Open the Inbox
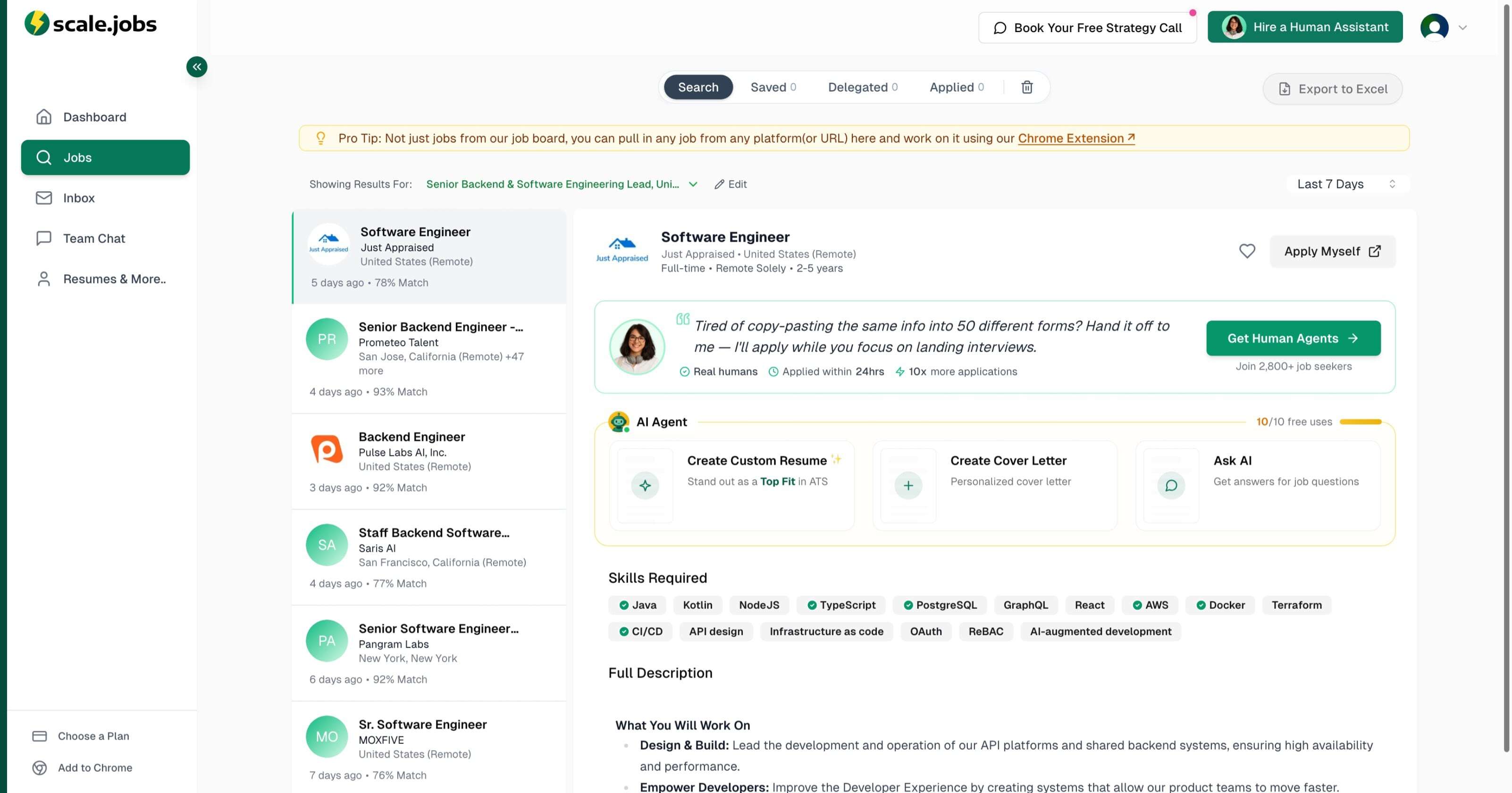 [106, 198]
